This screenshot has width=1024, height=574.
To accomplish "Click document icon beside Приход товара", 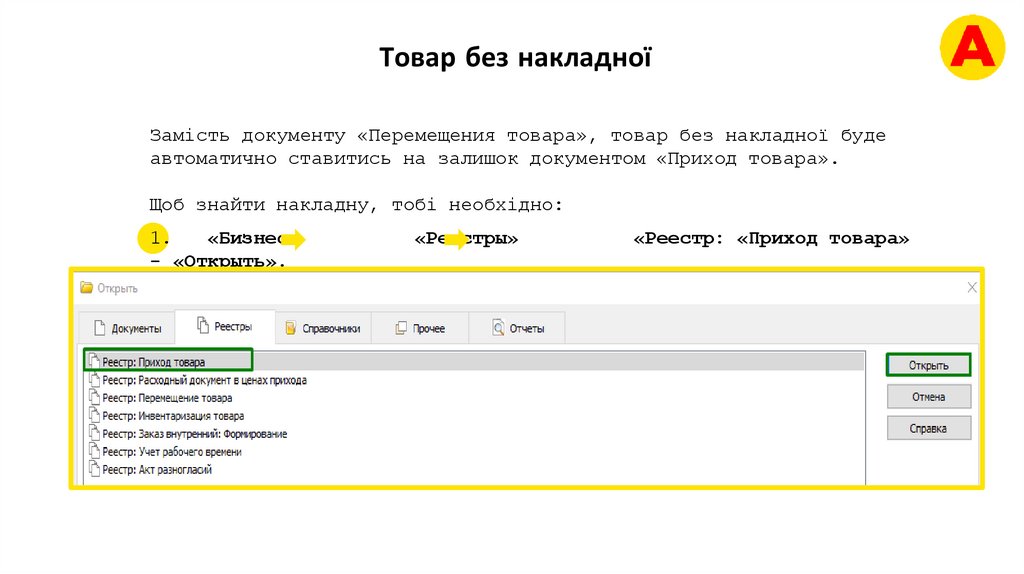I will (x=95, y=361).
